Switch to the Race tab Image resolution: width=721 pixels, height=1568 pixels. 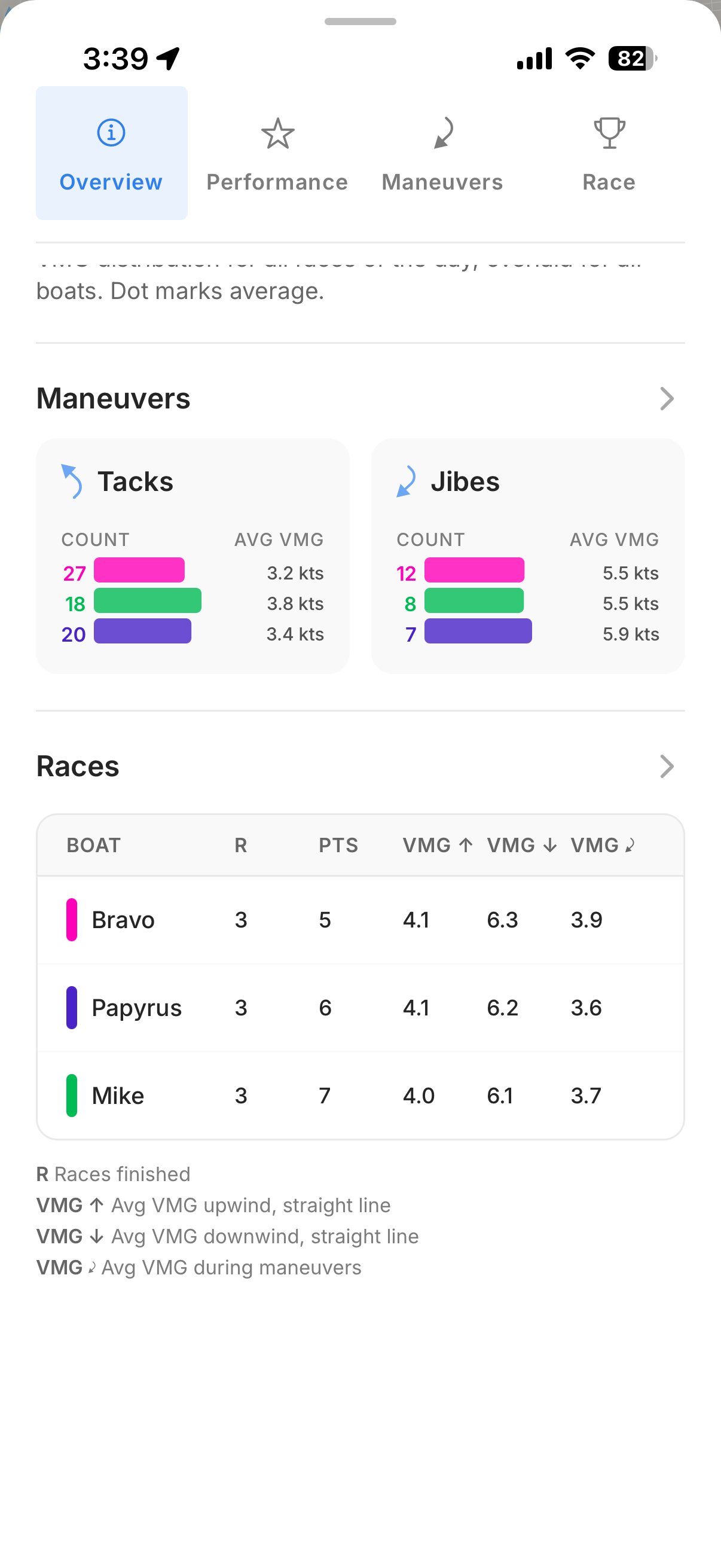click(x=609, y=155)
